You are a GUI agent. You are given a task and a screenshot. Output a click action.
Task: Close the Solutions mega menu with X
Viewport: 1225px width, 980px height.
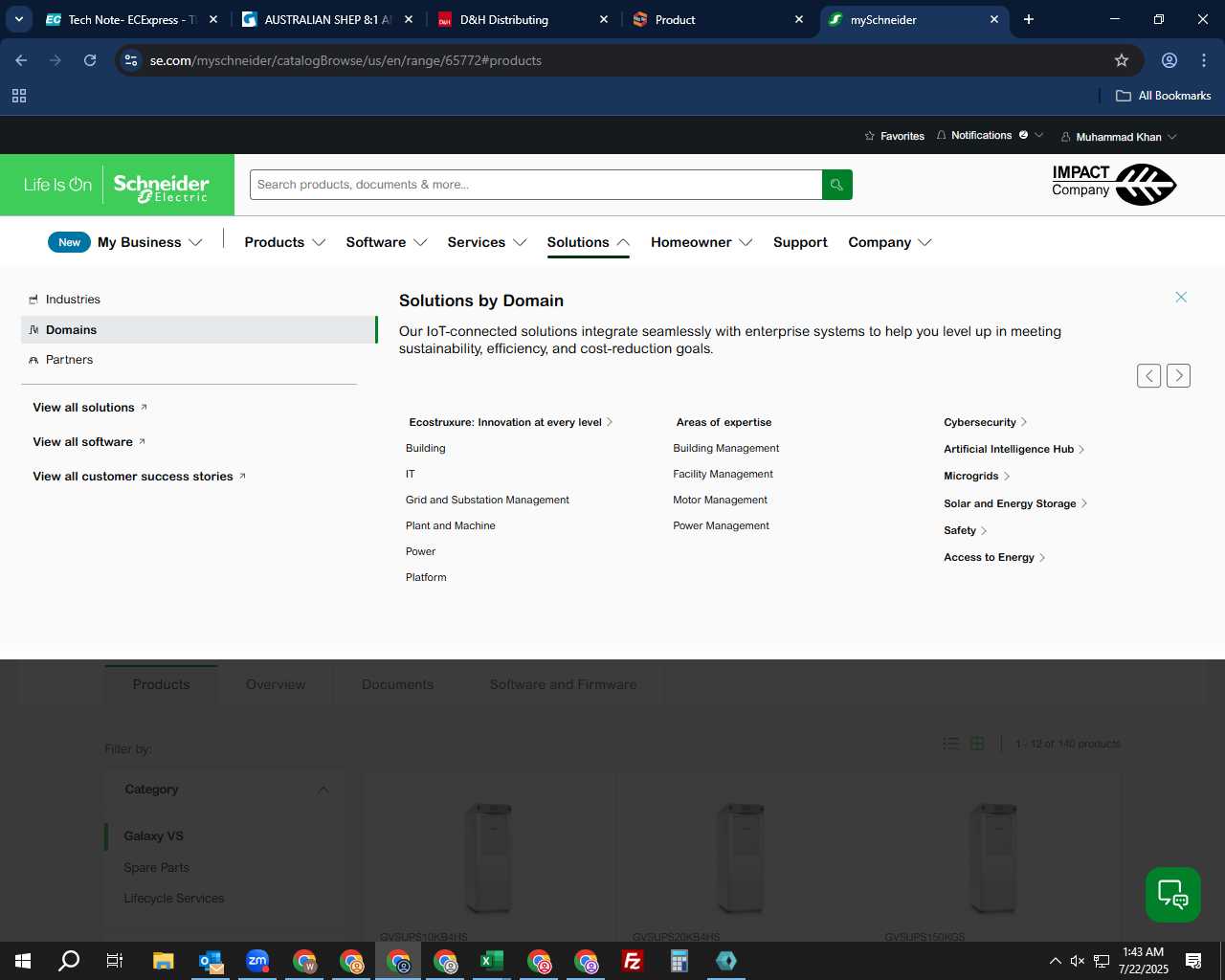click(x=1181, y=298)
